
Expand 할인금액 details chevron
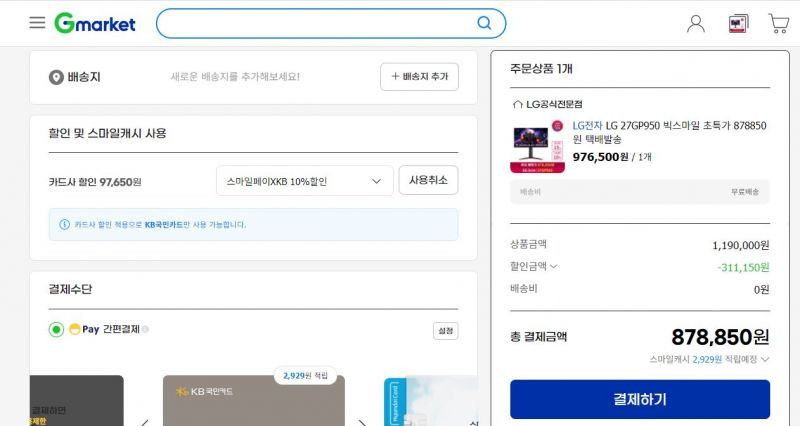[554, 266]
